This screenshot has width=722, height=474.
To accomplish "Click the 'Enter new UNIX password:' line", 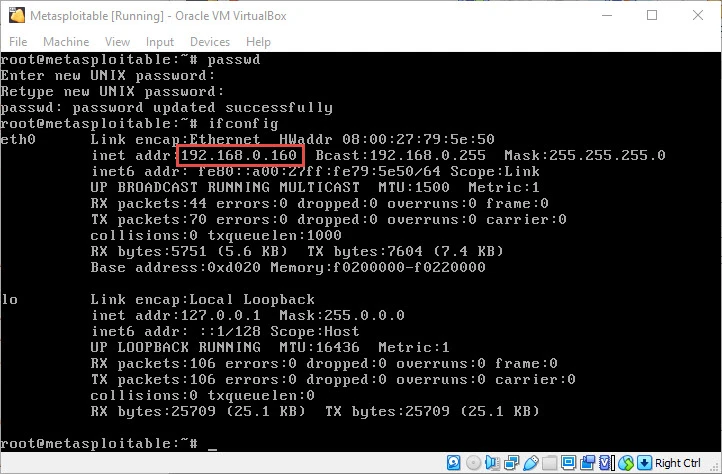I will [x=108, y=75].
